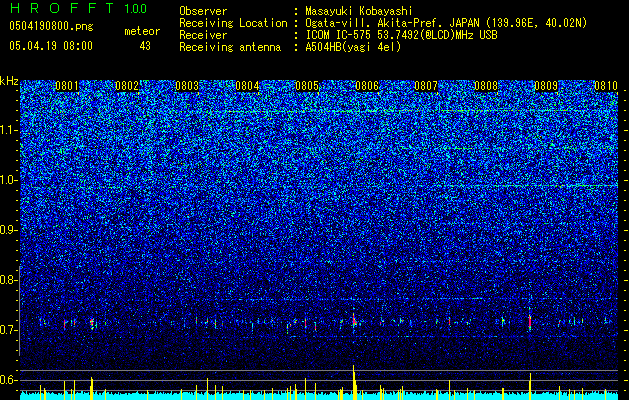Click the 0804 time marker
Image resolution: width=629 pixels, height=400 pixels.
click(x=247, y=86)
